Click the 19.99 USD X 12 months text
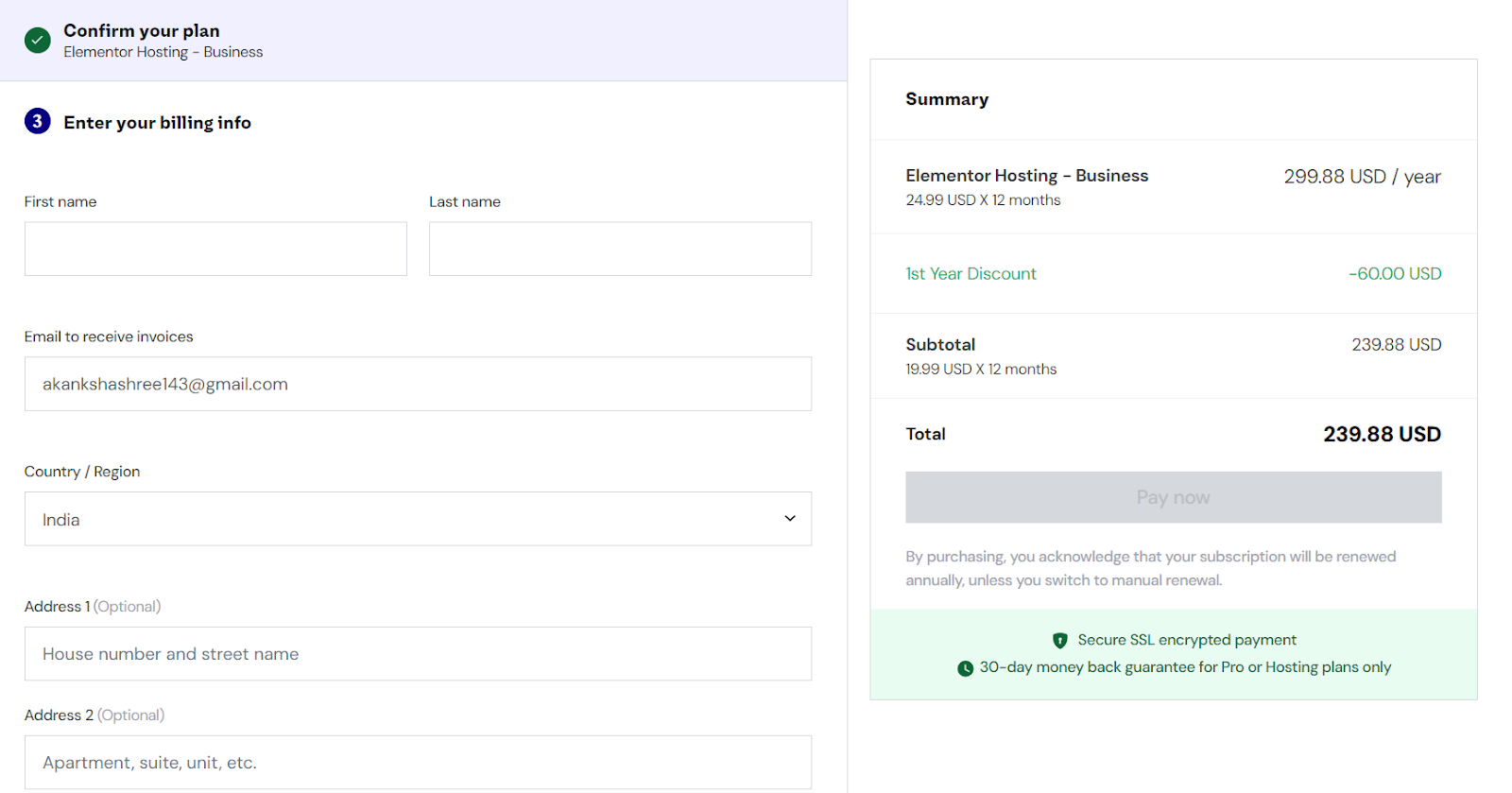1512x793 pixels. tap(981, 370)
